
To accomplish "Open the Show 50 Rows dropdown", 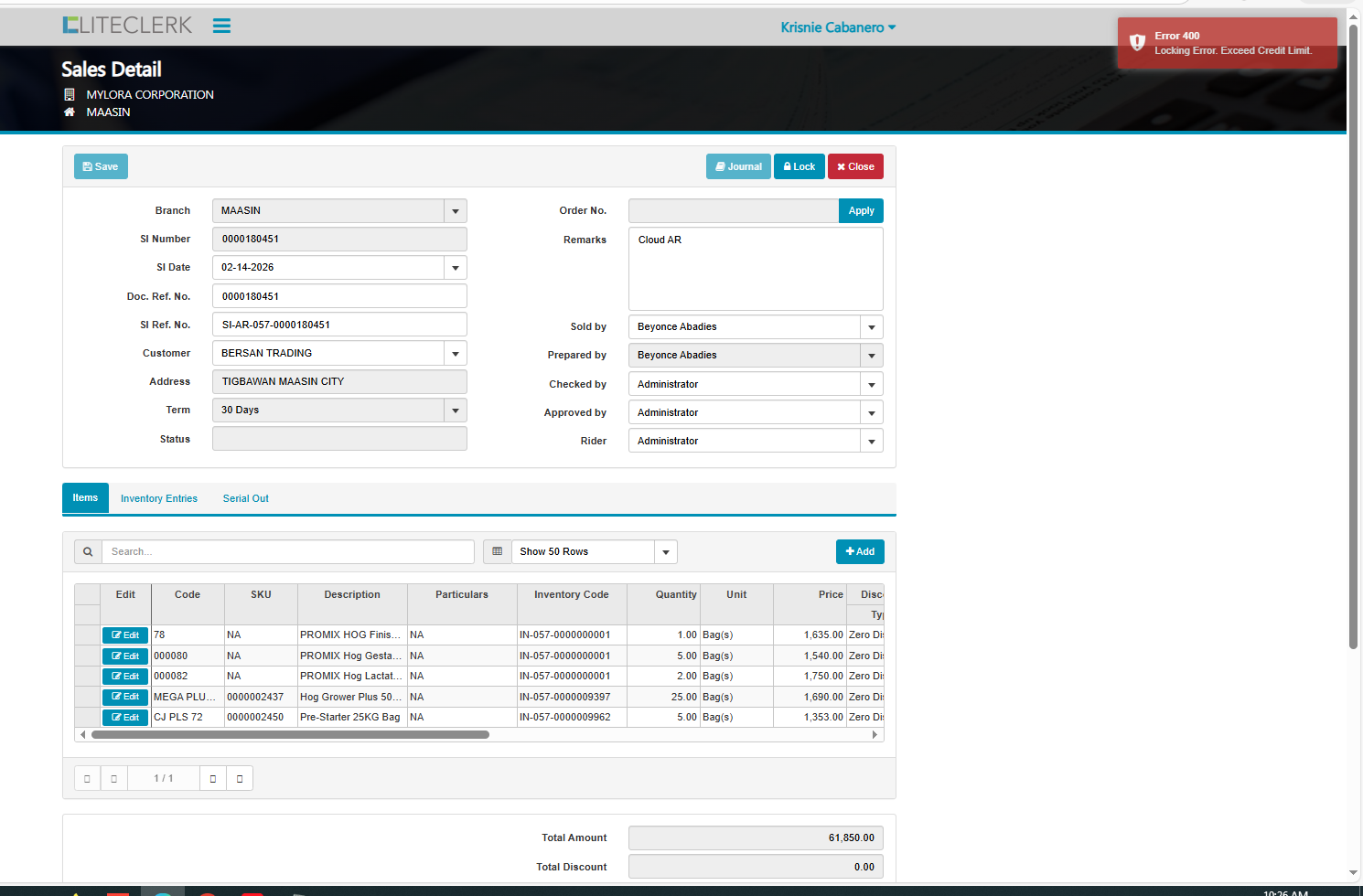I will click(x=666, y=552).
